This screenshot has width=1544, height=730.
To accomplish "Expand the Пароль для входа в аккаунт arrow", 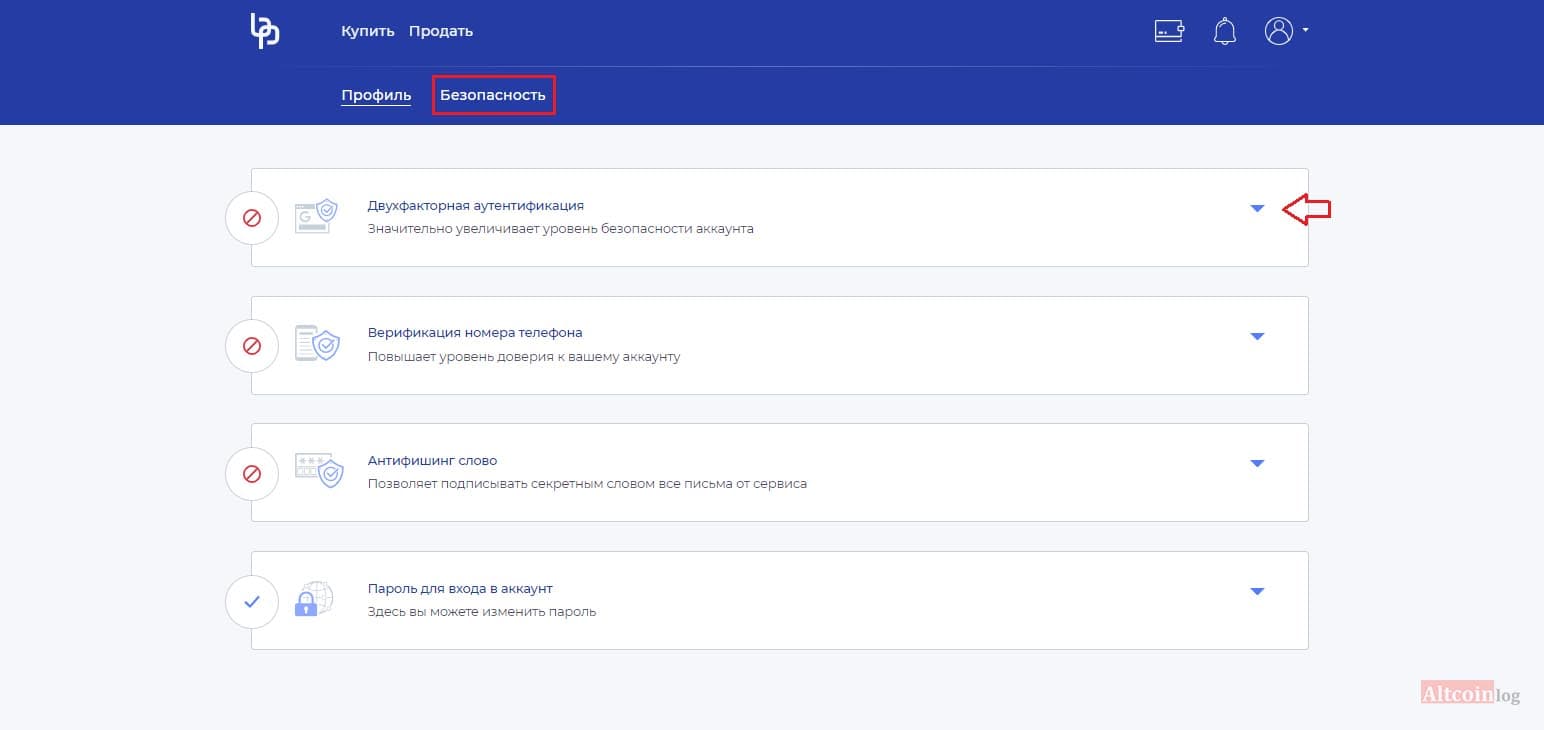I will pos(1258,591).
